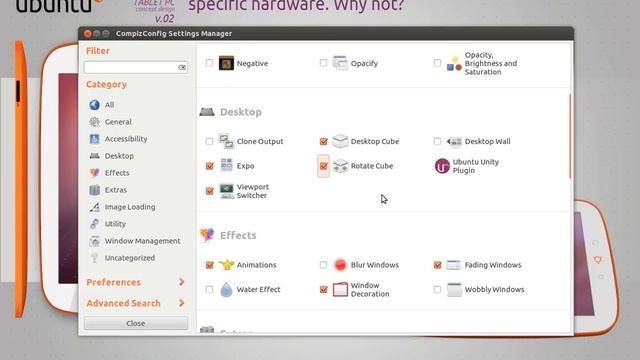Open the Rotate Cube plugin icon
Image resolution: width=640 pixels, height=360 pixels.
pyautogui.click(x=340, y=166)
